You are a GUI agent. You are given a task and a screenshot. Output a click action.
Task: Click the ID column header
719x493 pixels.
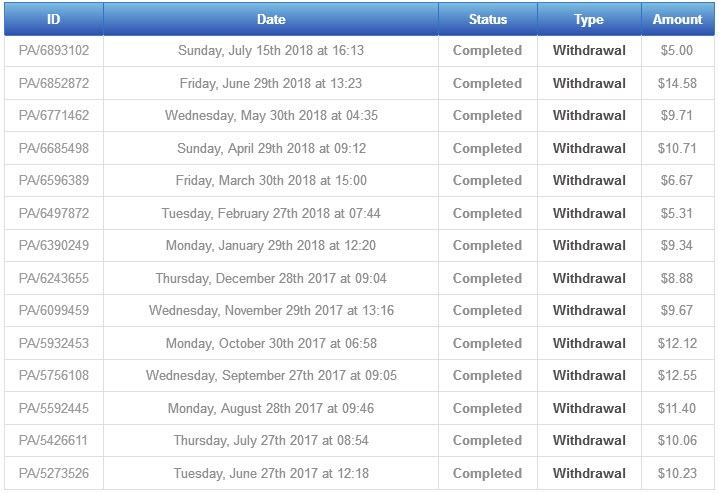(53, 19)
